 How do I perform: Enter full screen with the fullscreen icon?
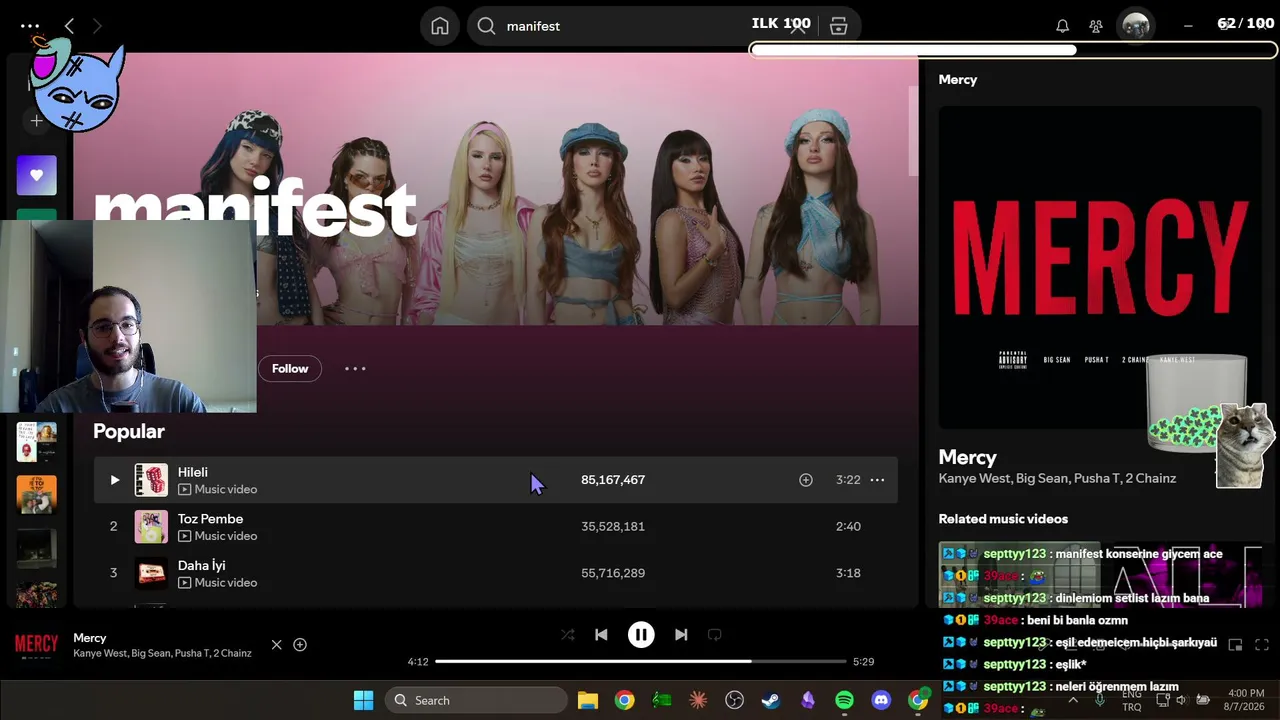coord(1262,645)
